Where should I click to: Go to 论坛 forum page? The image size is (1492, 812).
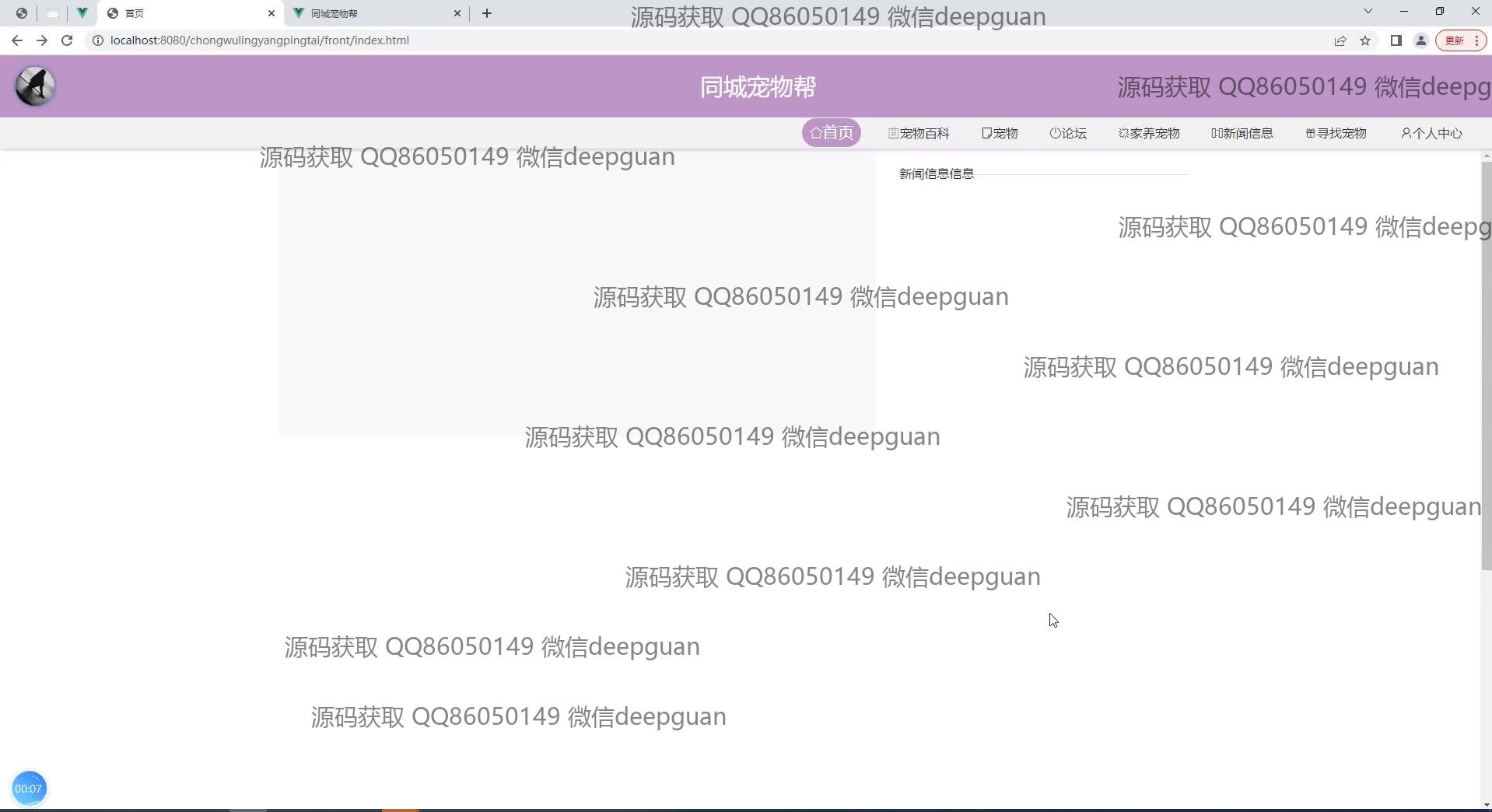pyautogui.click(x=1068, y=133)
